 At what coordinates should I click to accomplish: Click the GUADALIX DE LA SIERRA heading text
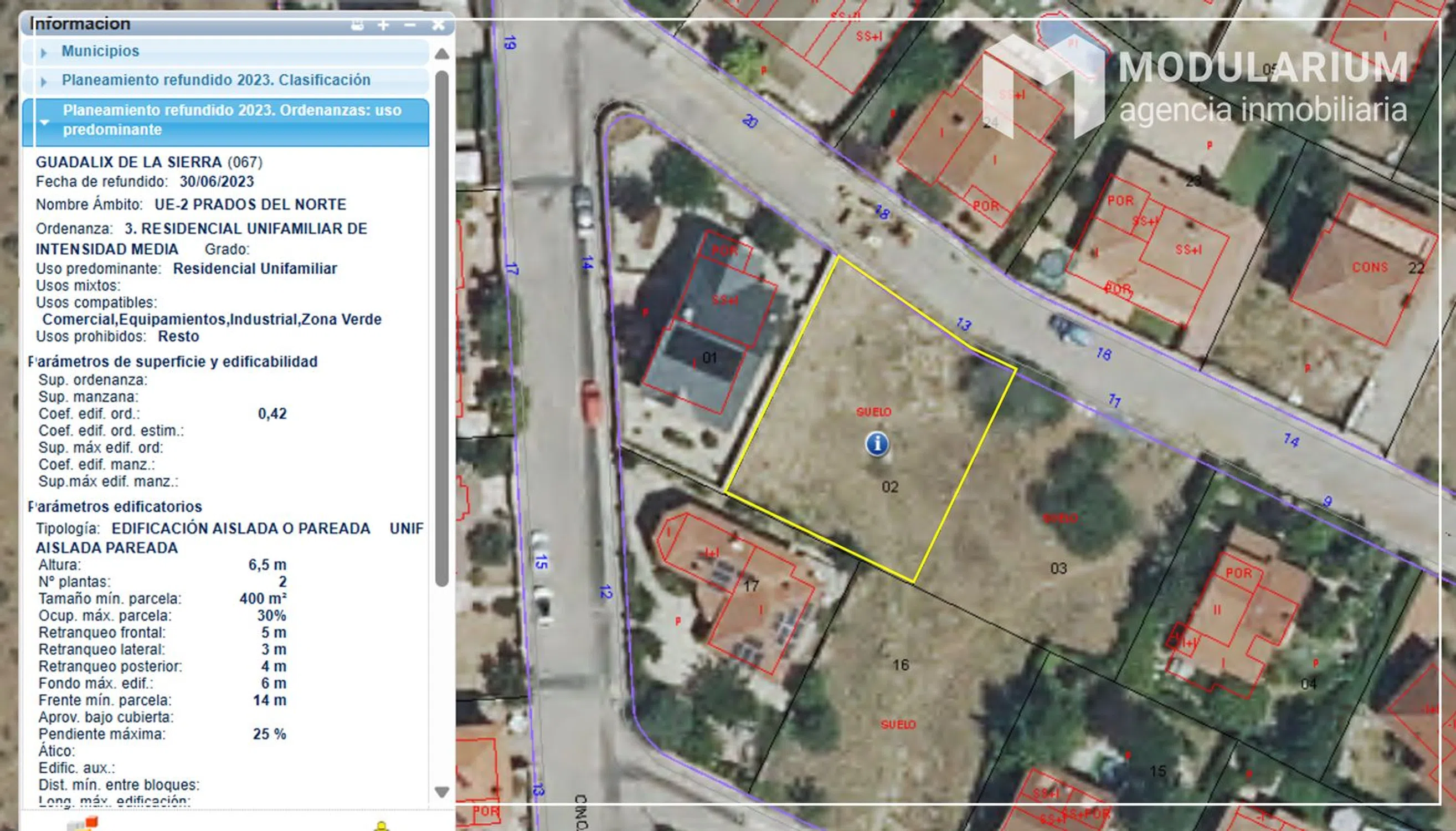pos(128,162)
